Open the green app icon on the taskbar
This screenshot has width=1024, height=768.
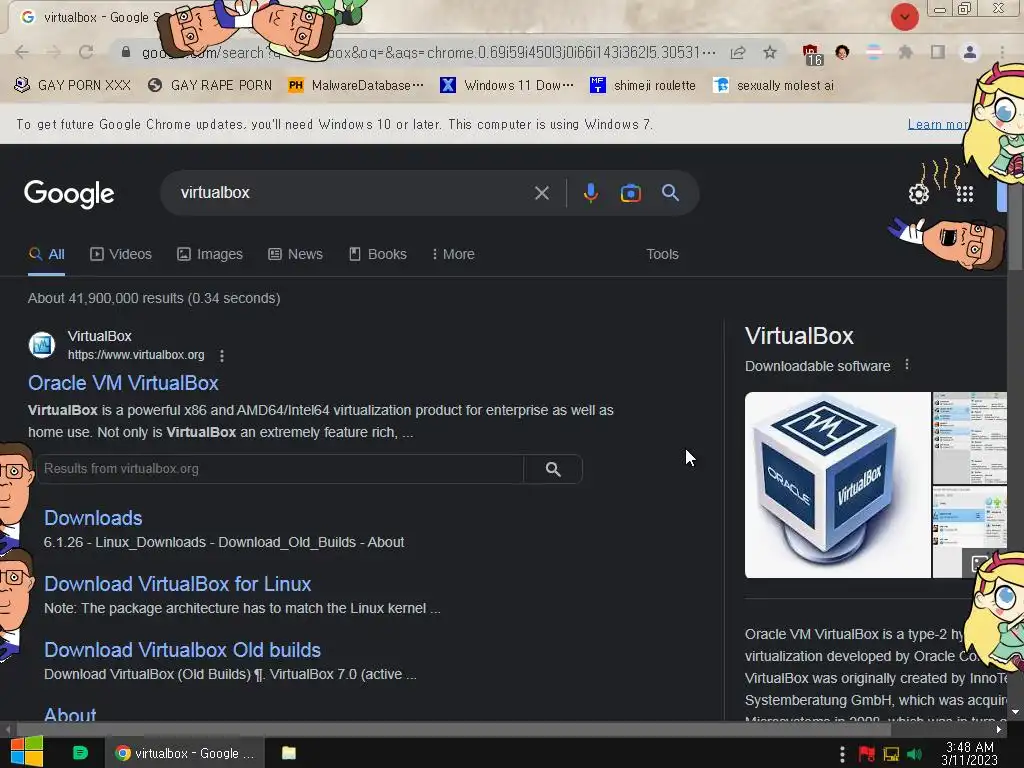(x=80, y=753)
